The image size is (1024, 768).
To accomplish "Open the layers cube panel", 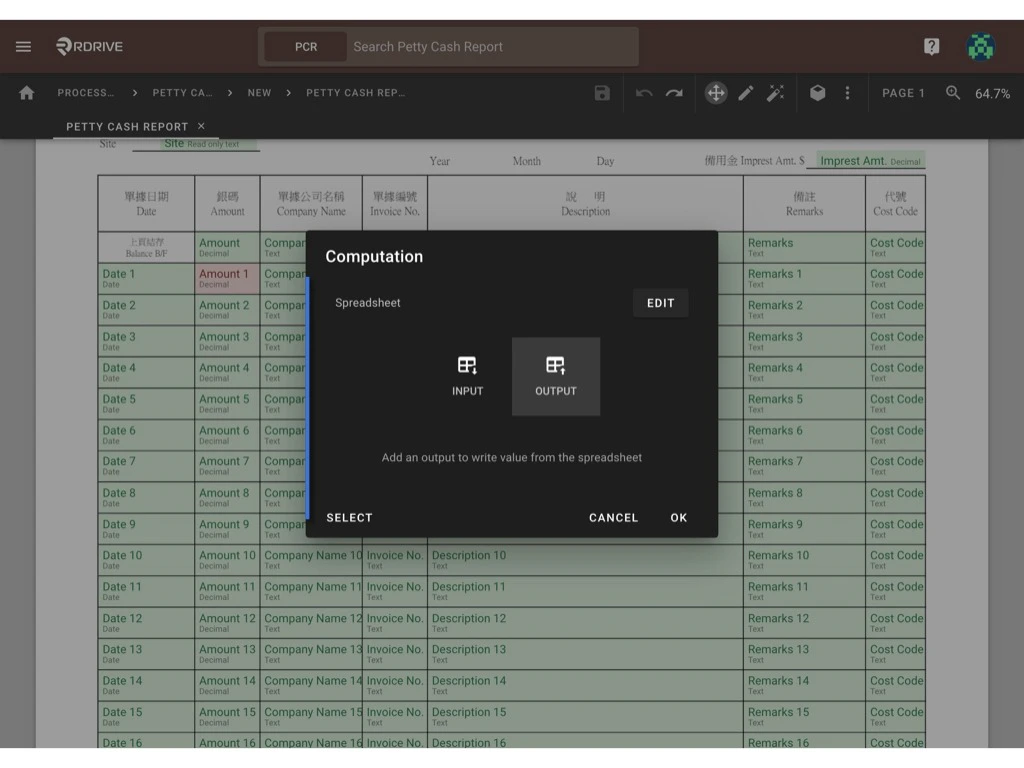I will [x=818, y=92].
